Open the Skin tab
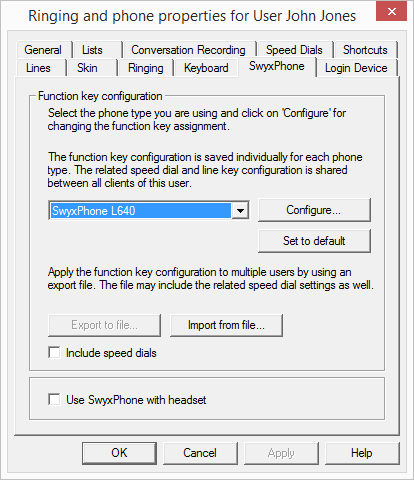 pos(87,68)
